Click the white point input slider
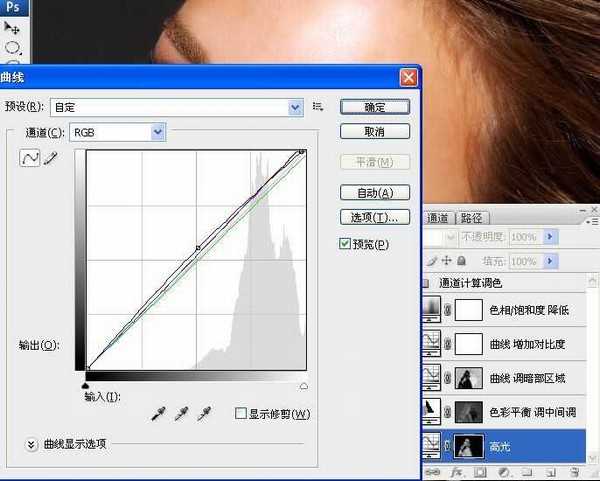This screenshot has height=481, width=600. click(304, 385)
